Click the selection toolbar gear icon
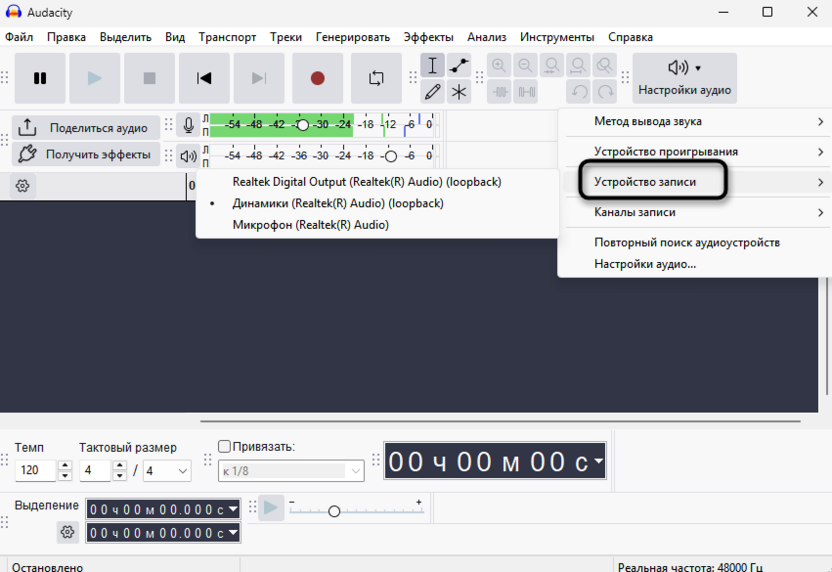Viewport: 832px width, 572px height. coord(67,532)
